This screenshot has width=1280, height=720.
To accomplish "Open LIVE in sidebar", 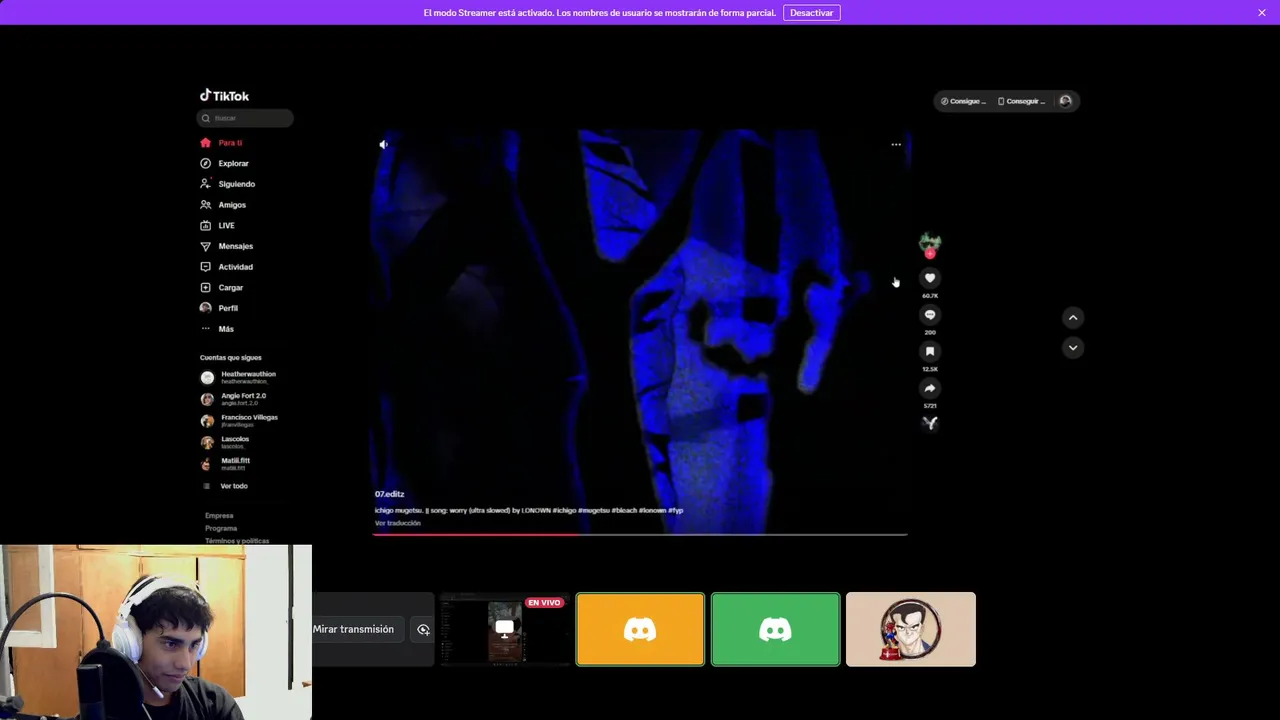I will click(x=226, y=226).
